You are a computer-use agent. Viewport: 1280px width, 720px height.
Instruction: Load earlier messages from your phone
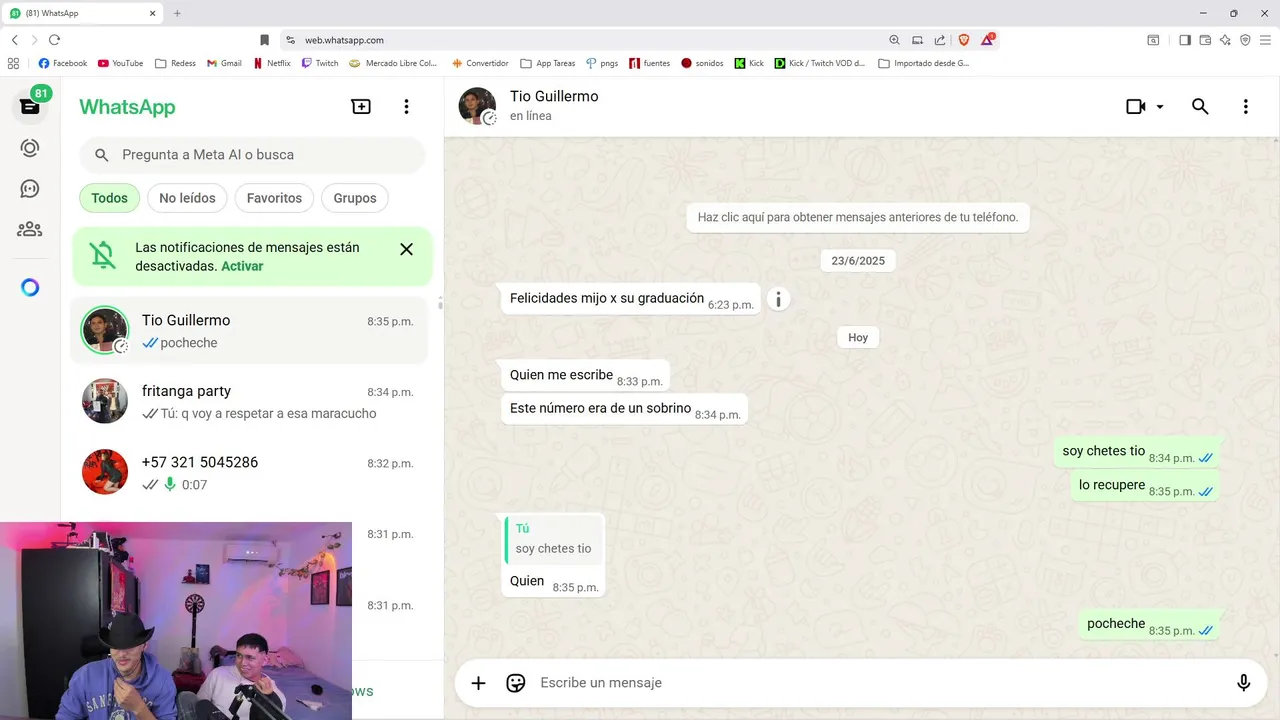[x=858, y=217]
